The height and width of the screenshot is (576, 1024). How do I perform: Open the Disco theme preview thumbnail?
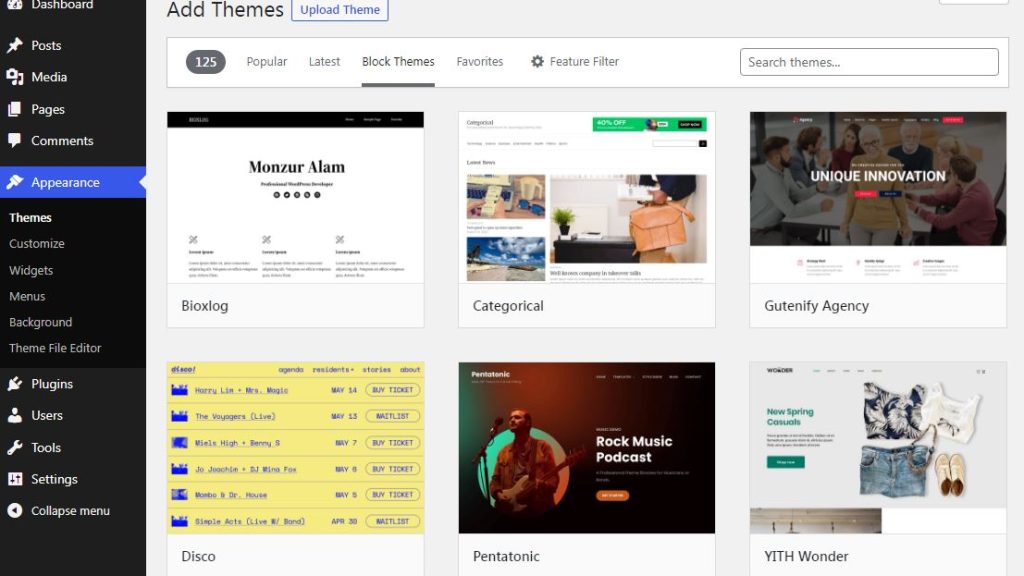click(295, 448)
